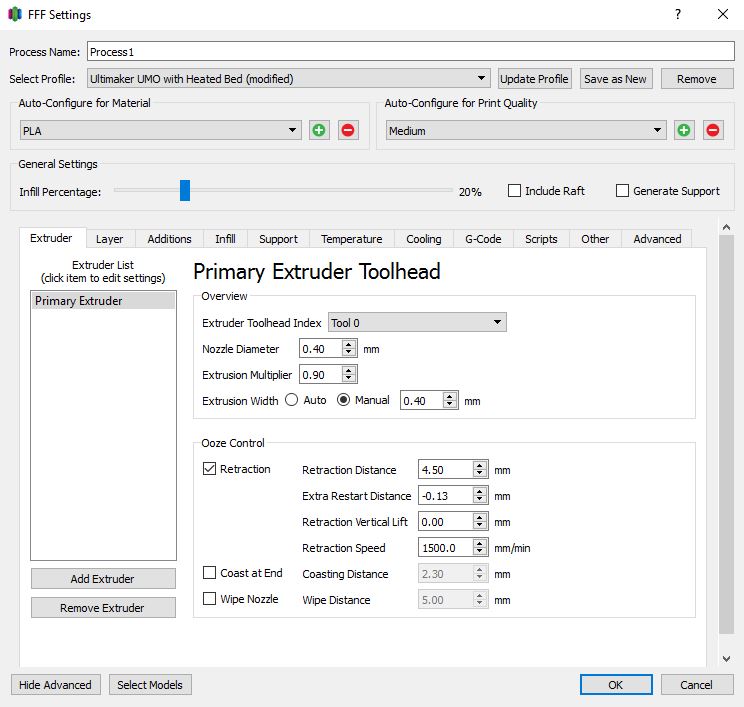Screen dimensions: 744x707
Task: Toggle the Coast at End checkbox
Action: coord(210,573)
